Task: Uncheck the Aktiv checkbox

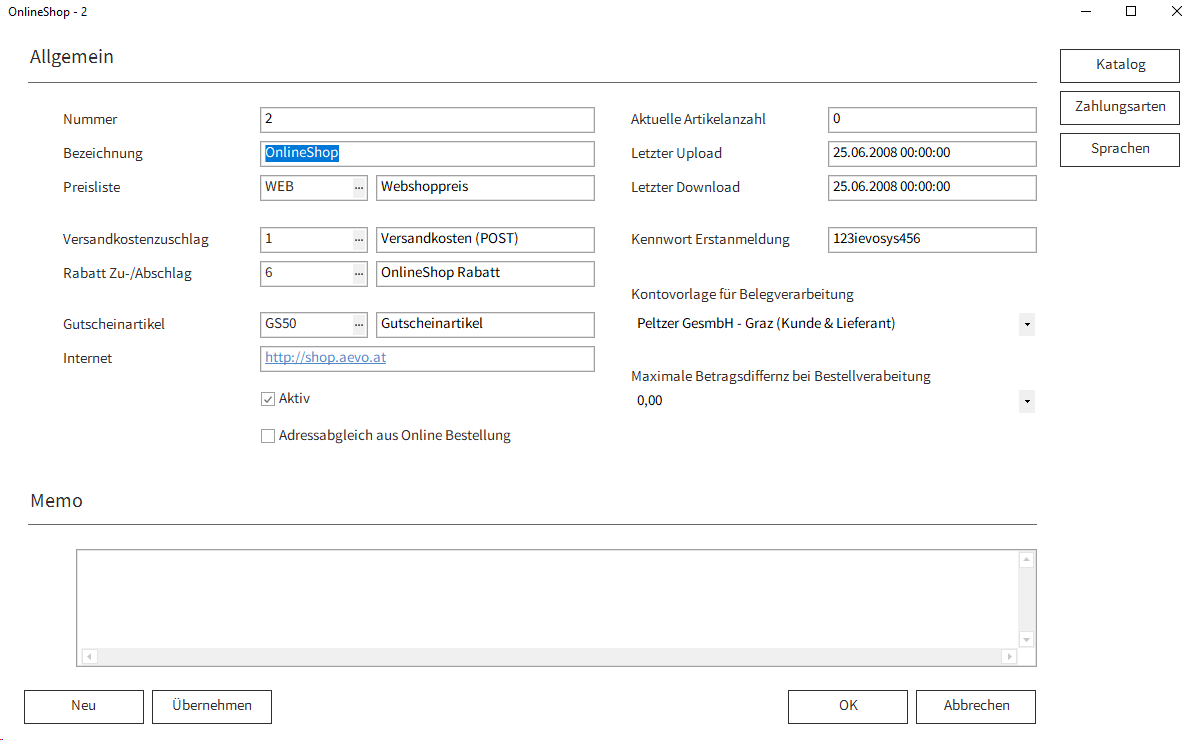Action: pos(268,399)
